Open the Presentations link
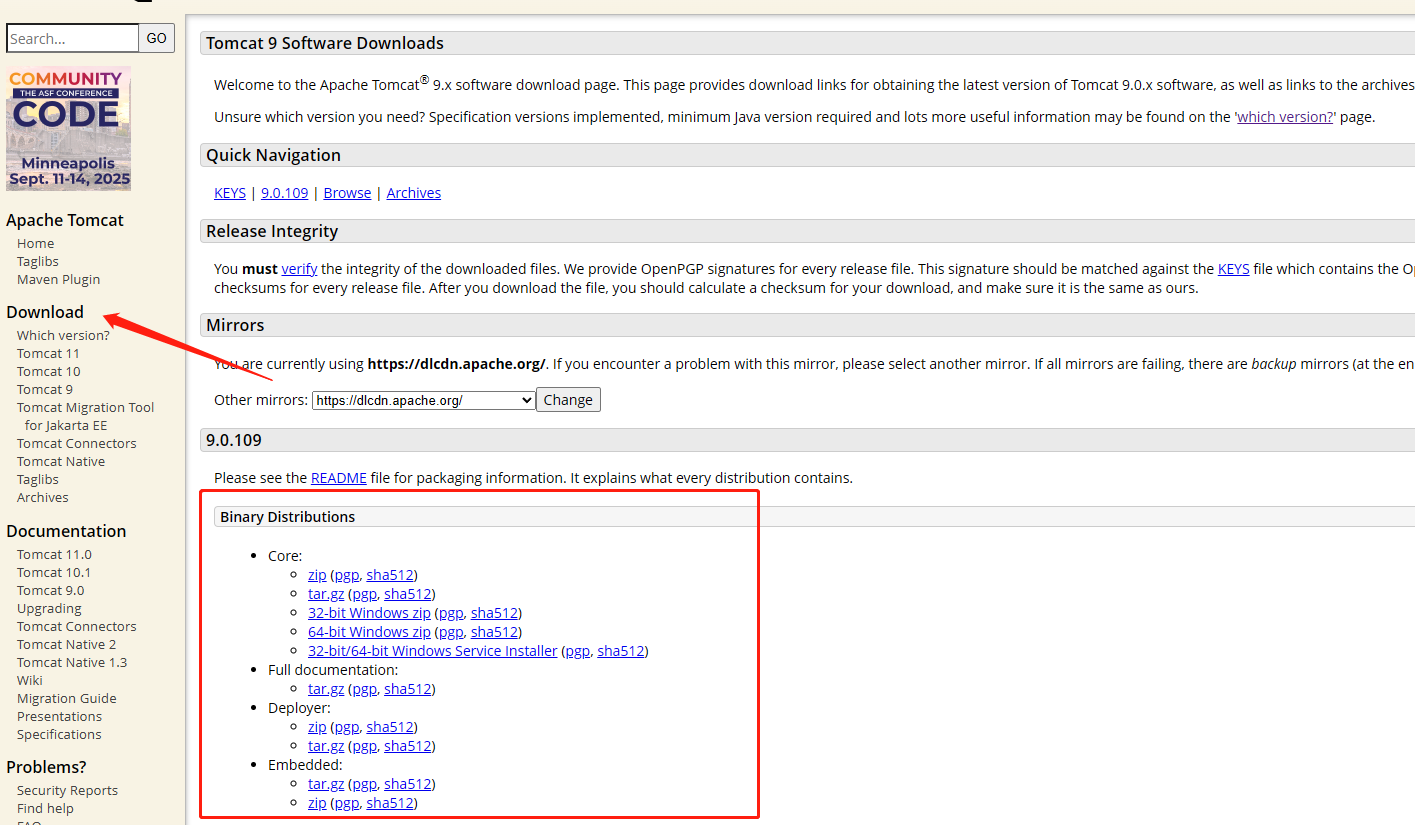Screen dimensions: 1415x825 [x=59, y=716]
